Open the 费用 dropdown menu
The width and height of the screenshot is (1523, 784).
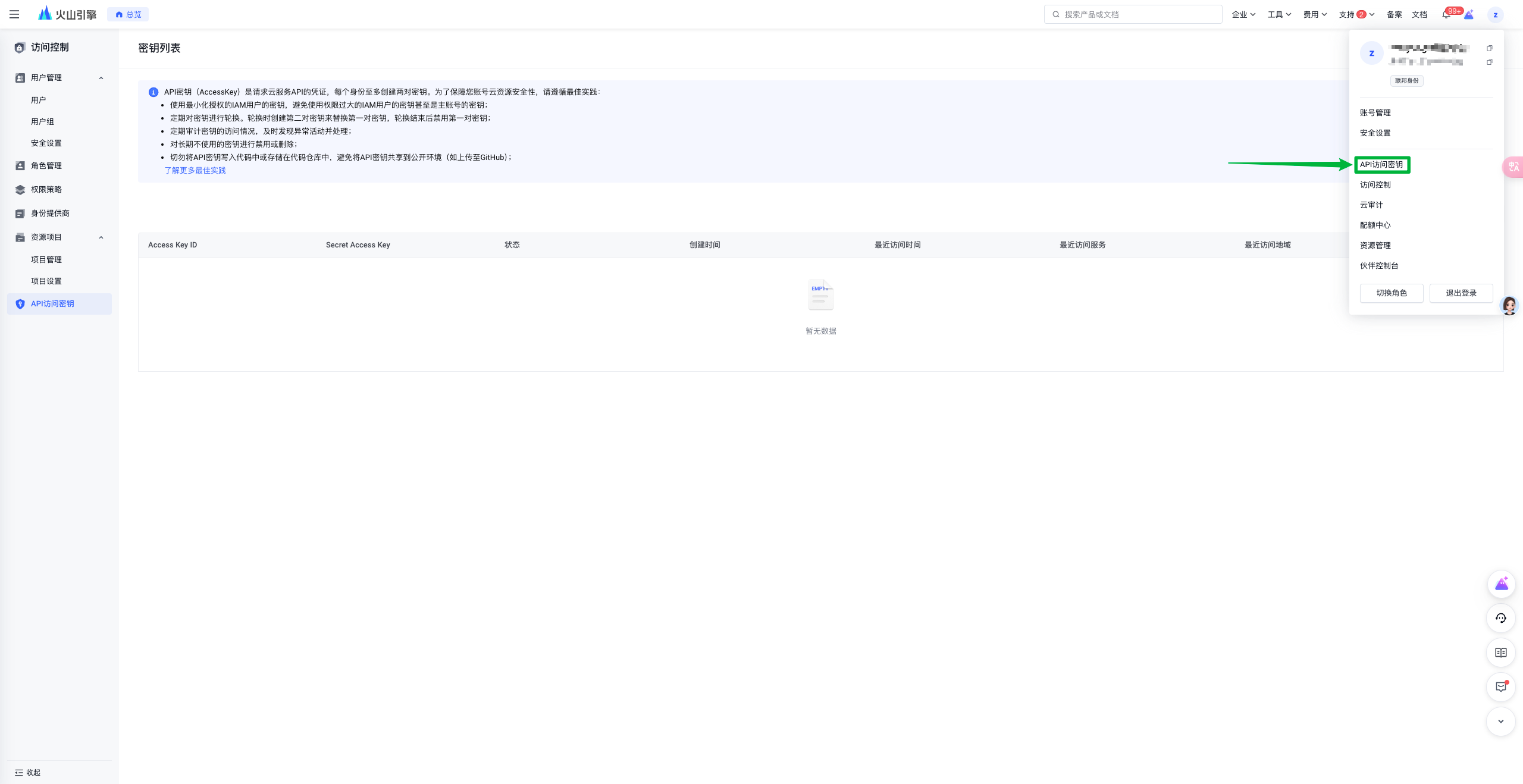coord(1315,15)
